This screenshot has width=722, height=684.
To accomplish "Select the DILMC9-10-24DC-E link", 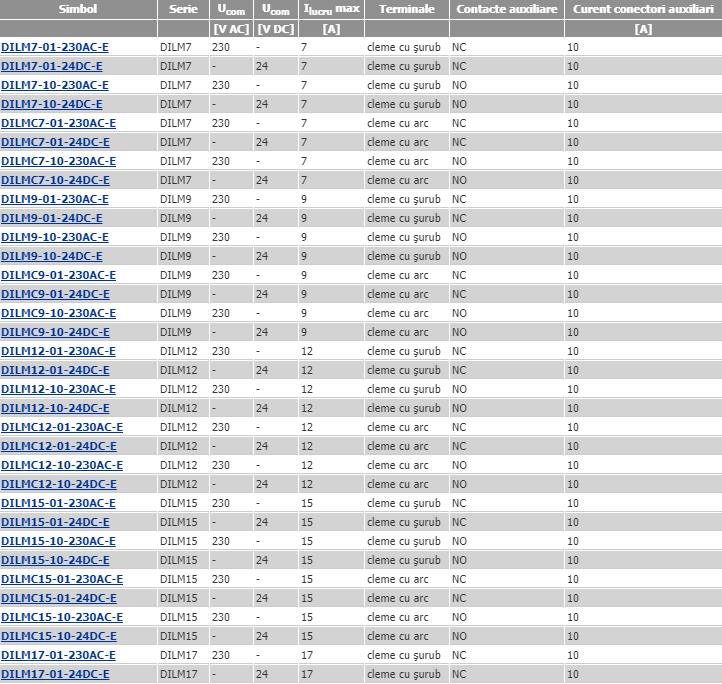I will click(55, 333).
